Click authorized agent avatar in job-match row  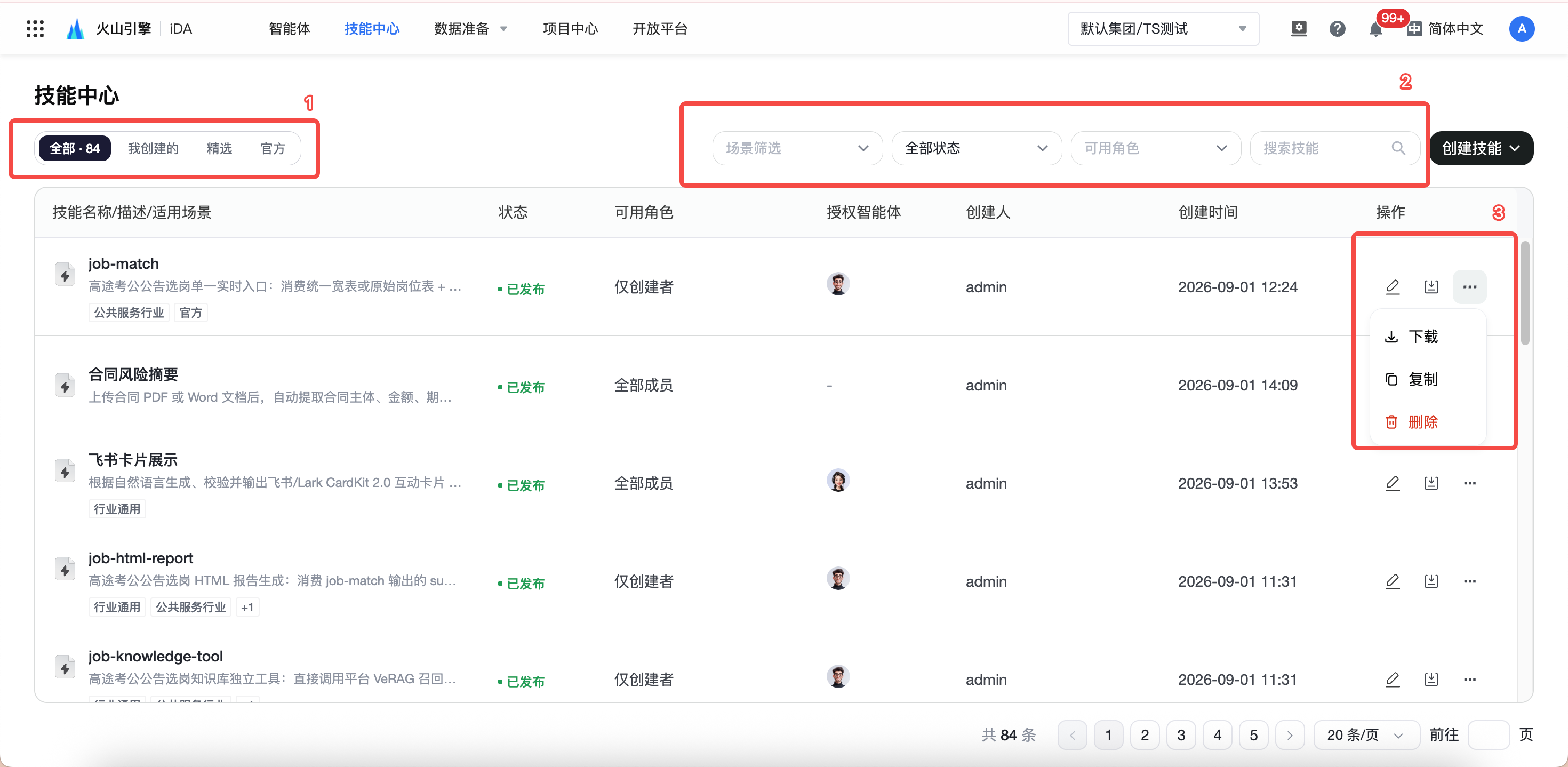837,284
